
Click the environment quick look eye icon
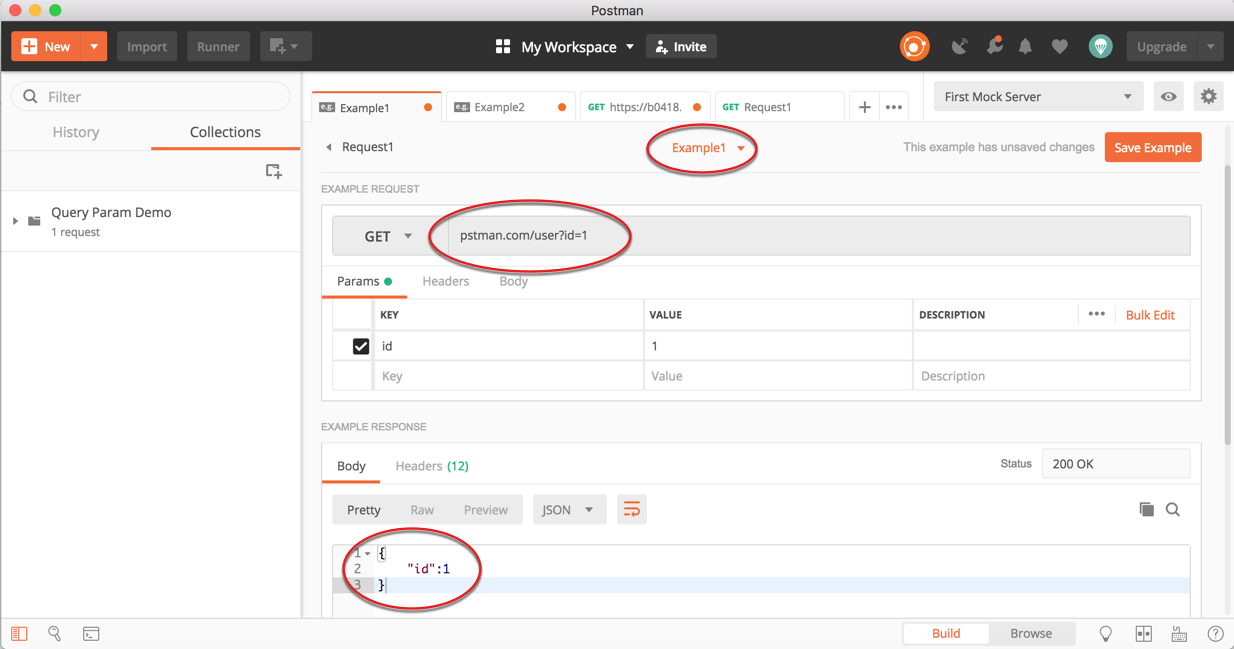pos(1168,97)
